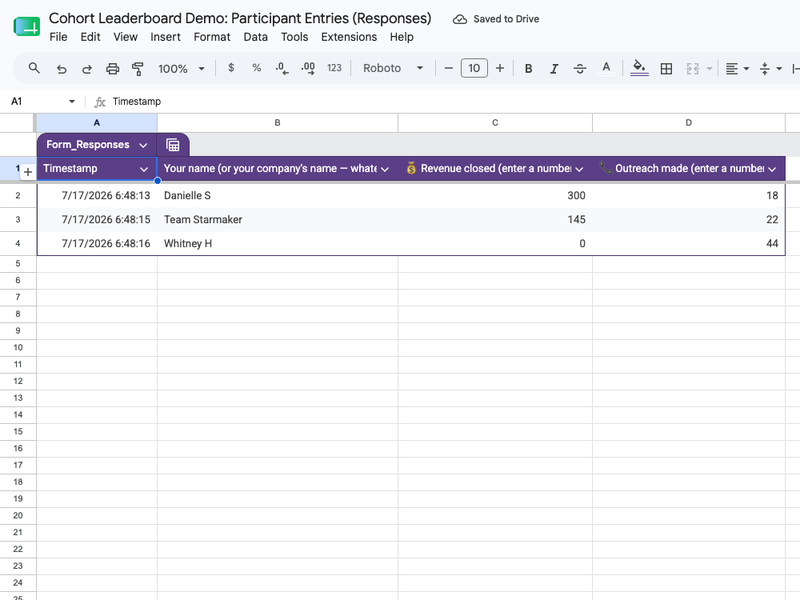
Task: Open Timestamp column filter dropdown
Action: pos(144,169)
